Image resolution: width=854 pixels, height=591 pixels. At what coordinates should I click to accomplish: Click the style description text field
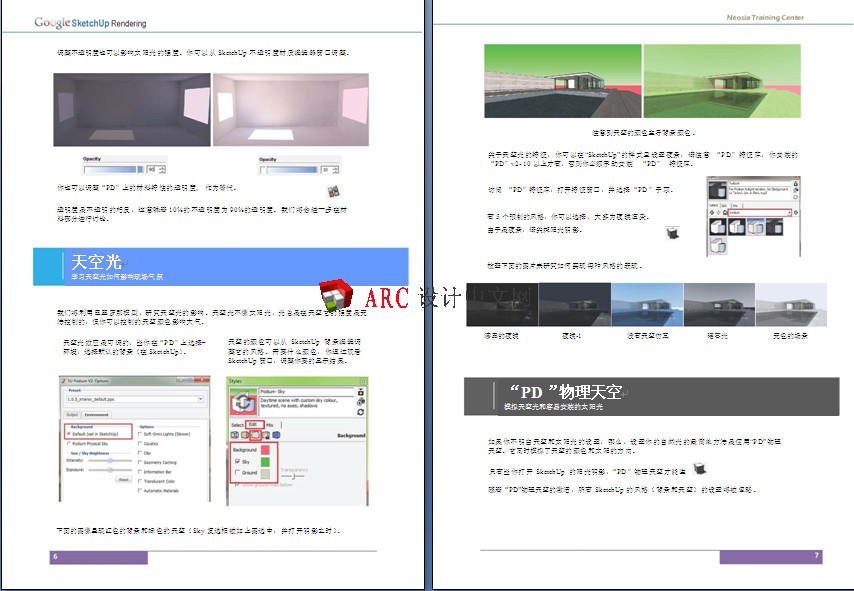(306, 406)
